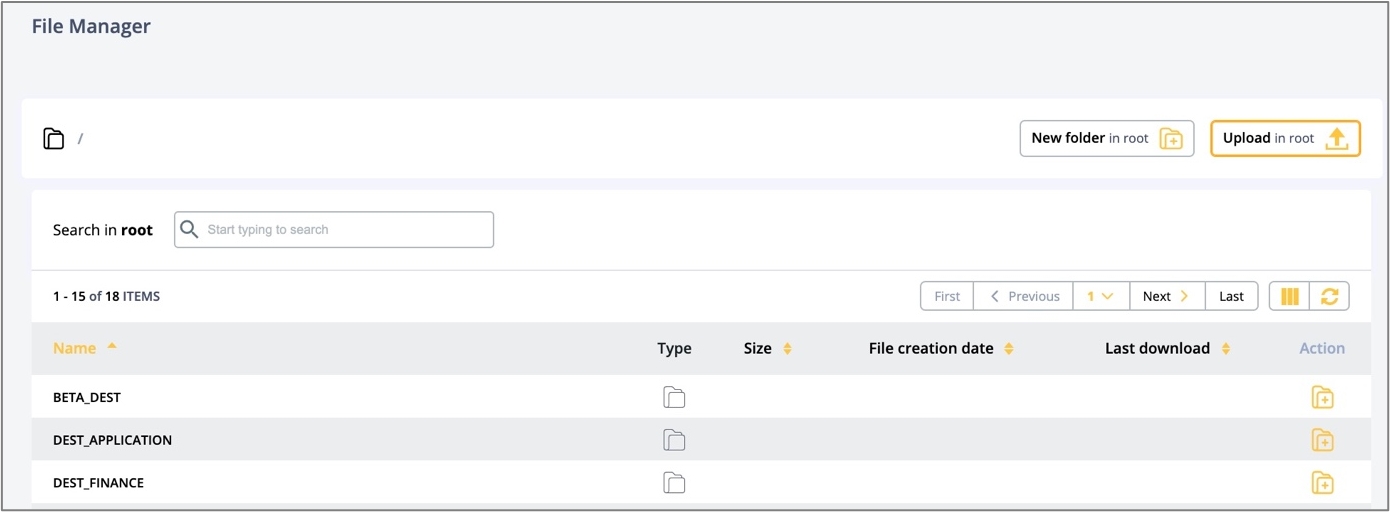1390x512 pixels.
Task: Click the folder type icon for DEST_APPLICATION
Action: [x=674, y=440]
